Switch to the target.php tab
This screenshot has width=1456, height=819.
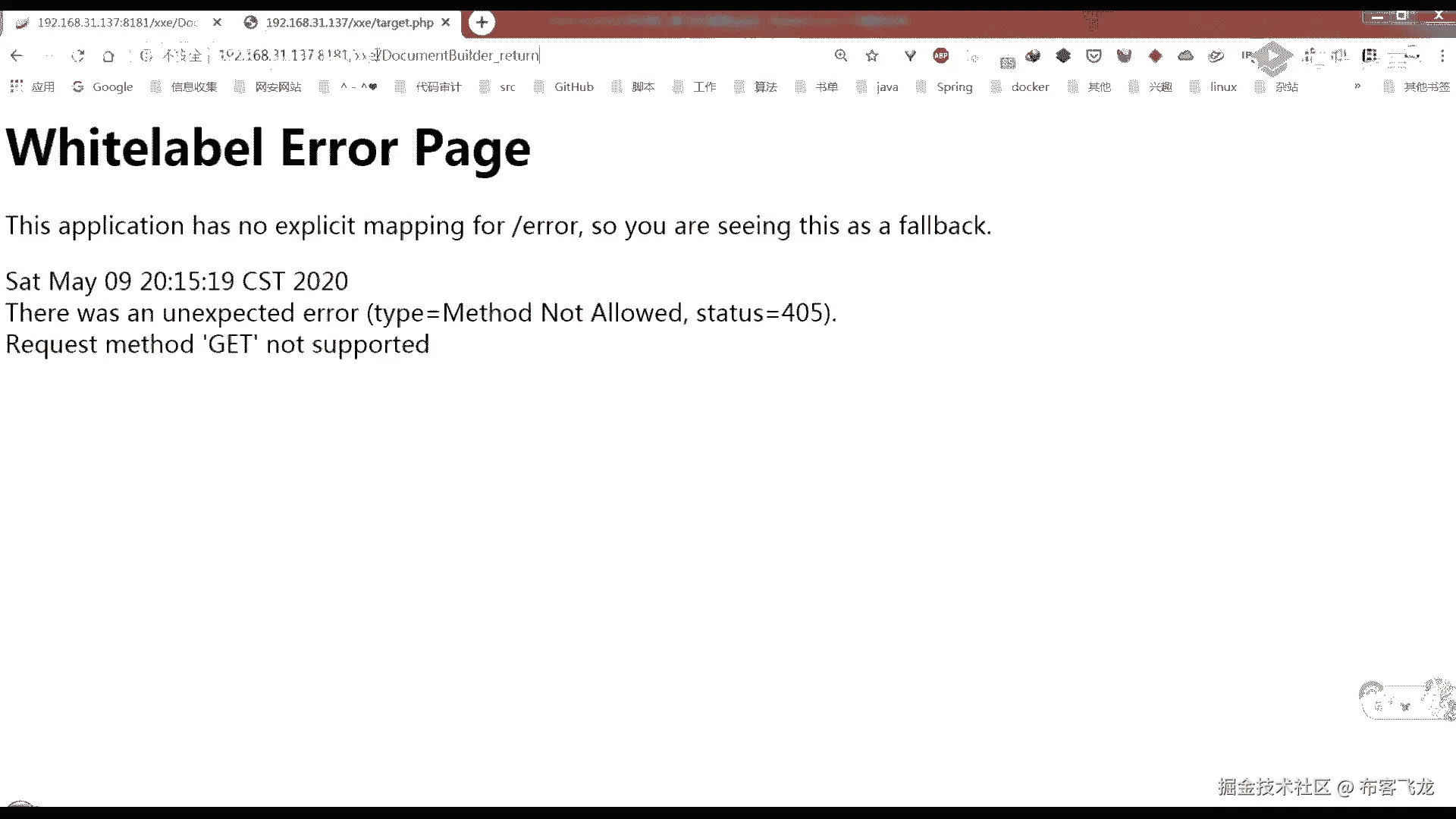pos(349,23)
